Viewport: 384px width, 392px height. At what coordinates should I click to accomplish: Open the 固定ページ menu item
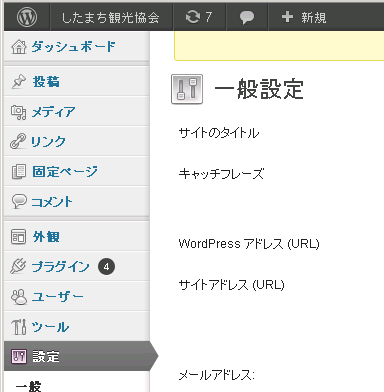(x=65, y=172)
